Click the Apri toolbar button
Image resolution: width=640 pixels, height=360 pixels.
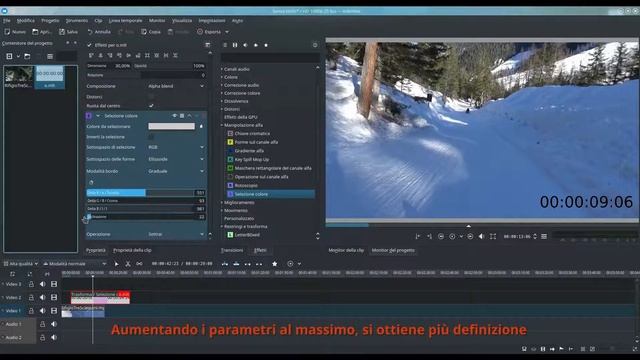(42, 31)
